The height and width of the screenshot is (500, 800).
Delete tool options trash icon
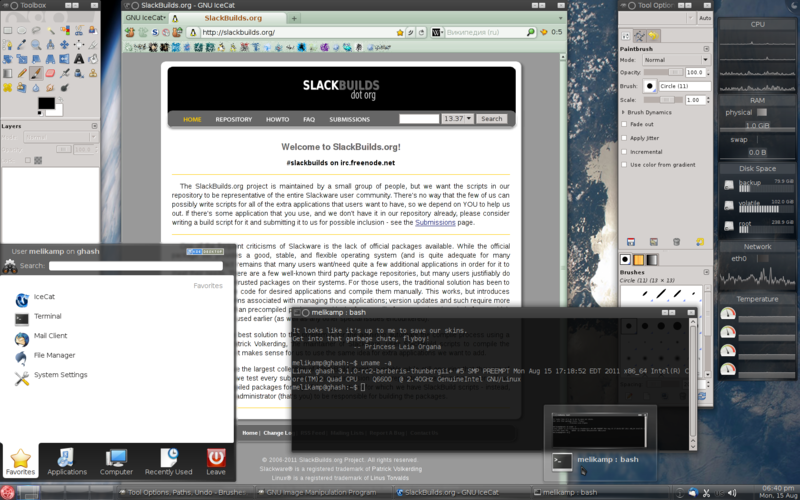tap(677, 242)
